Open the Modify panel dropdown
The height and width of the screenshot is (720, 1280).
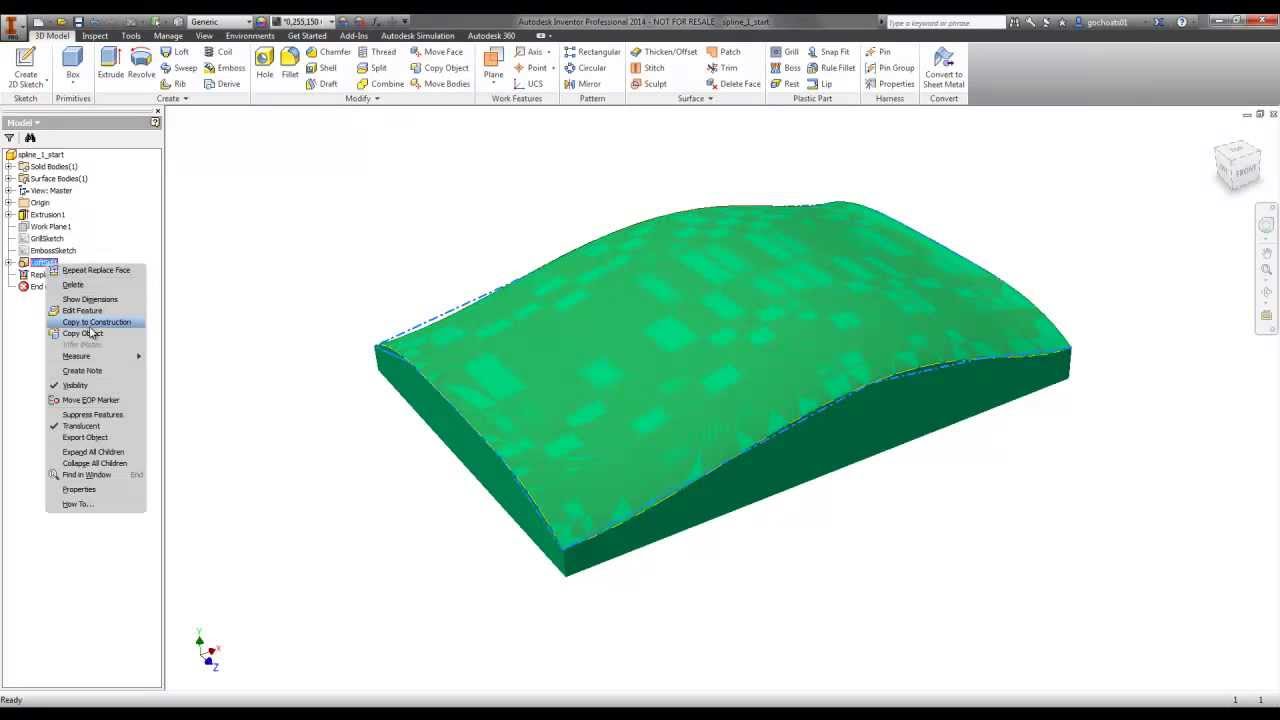362,99
